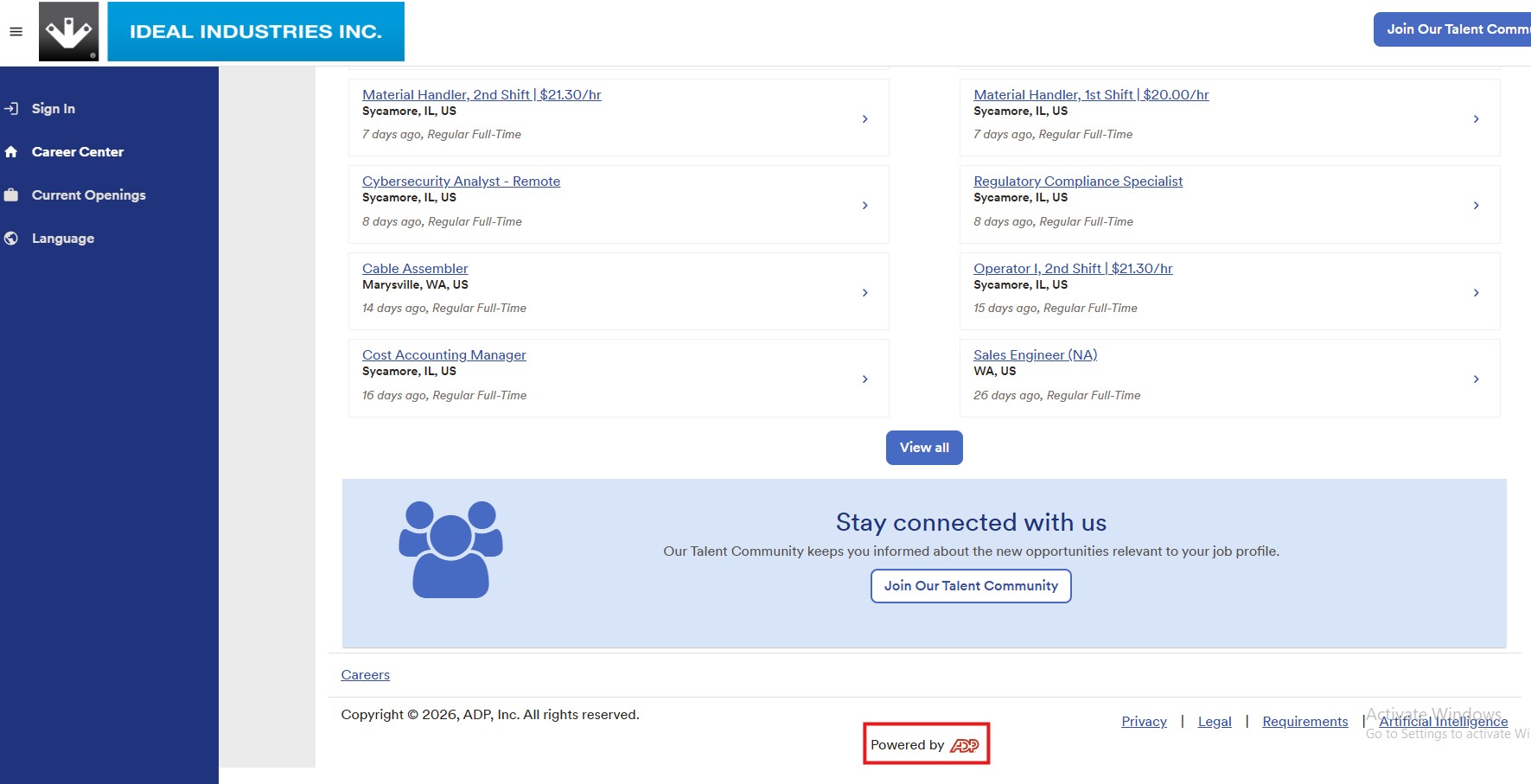Screen dimensions: 1531x784
Task: Click 'WA, US' location under Sales Engineer
Action: (x=995, y=371)
